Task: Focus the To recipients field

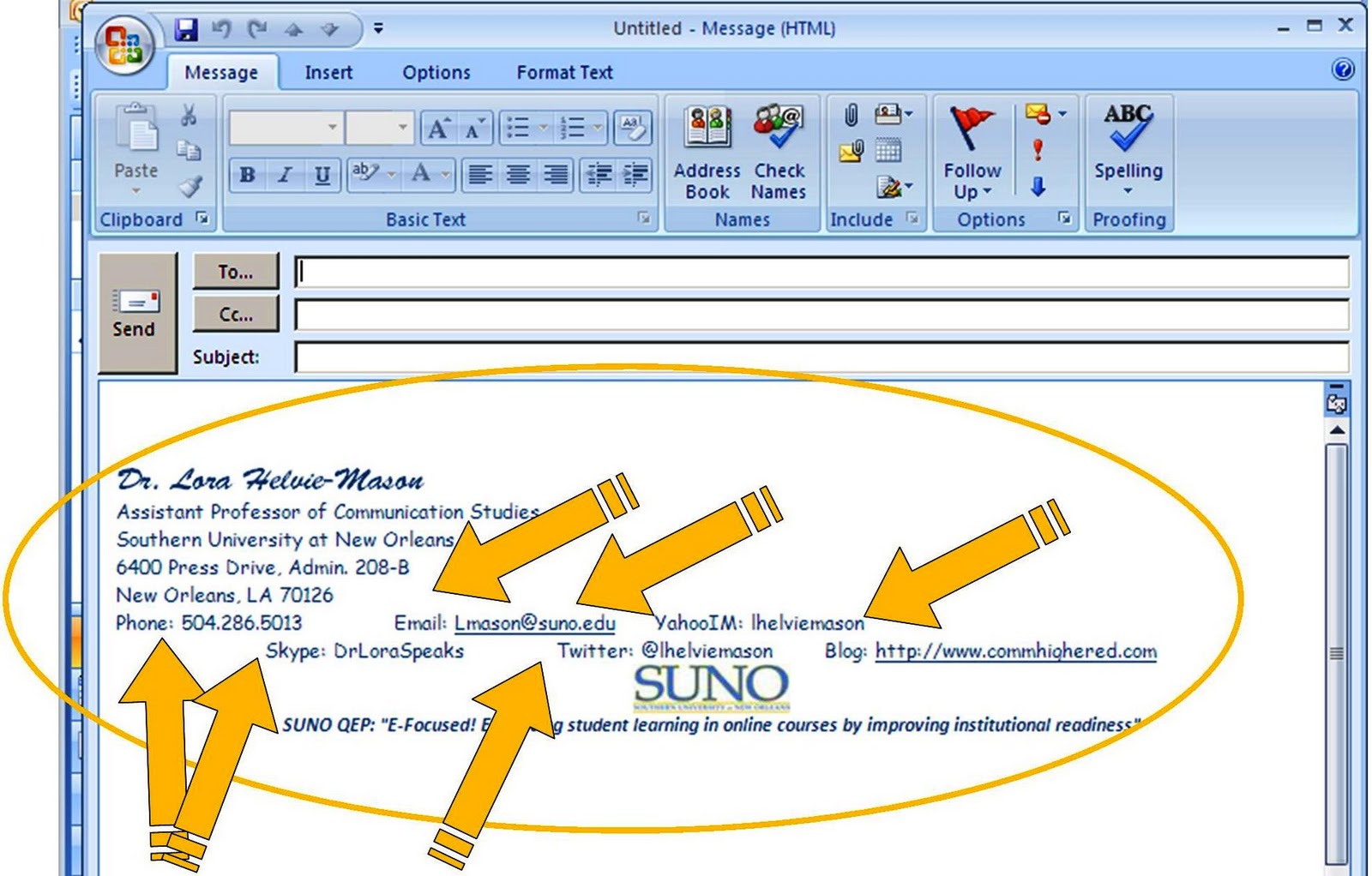Action: pyautogui.click(x=821, y=272)
